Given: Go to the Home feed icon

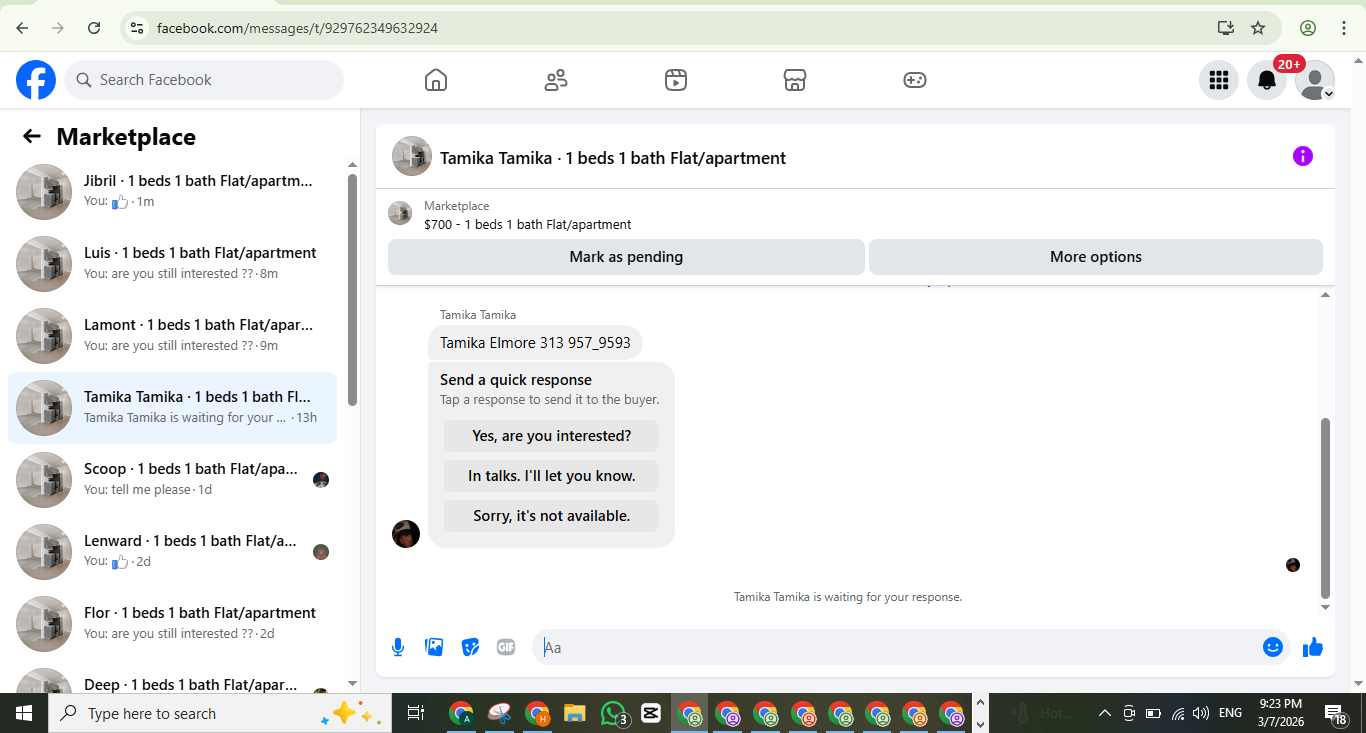Looking at the screenshot, I should [x=436, y=80].
